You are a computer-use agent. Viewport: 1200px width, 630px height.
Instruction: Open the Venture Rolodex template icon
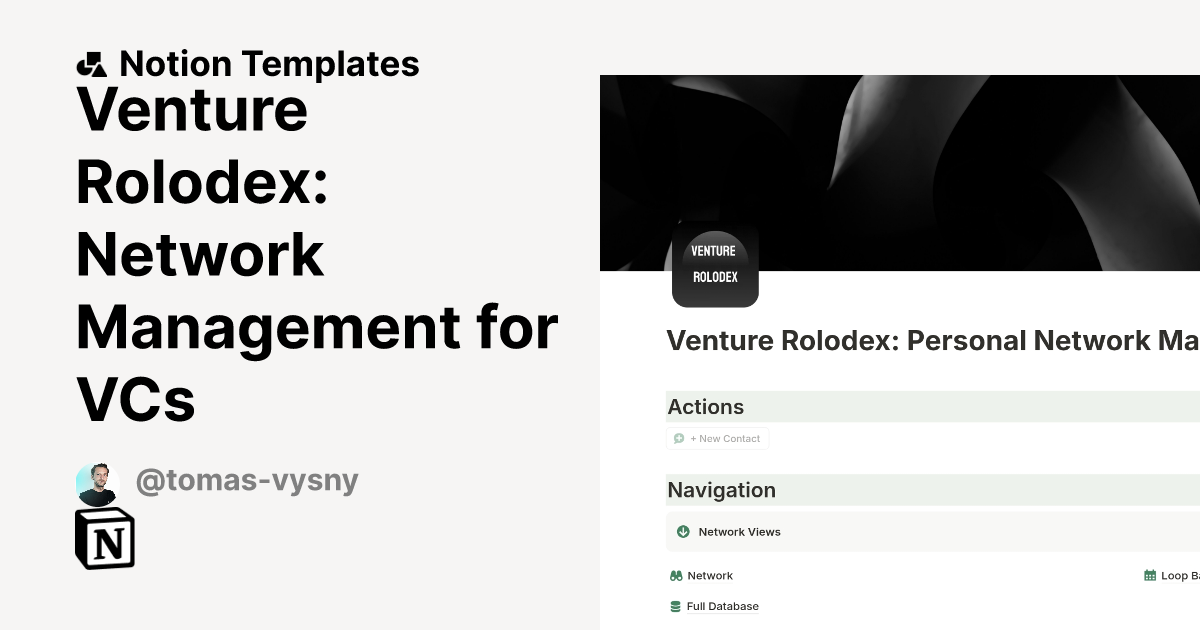714,264
